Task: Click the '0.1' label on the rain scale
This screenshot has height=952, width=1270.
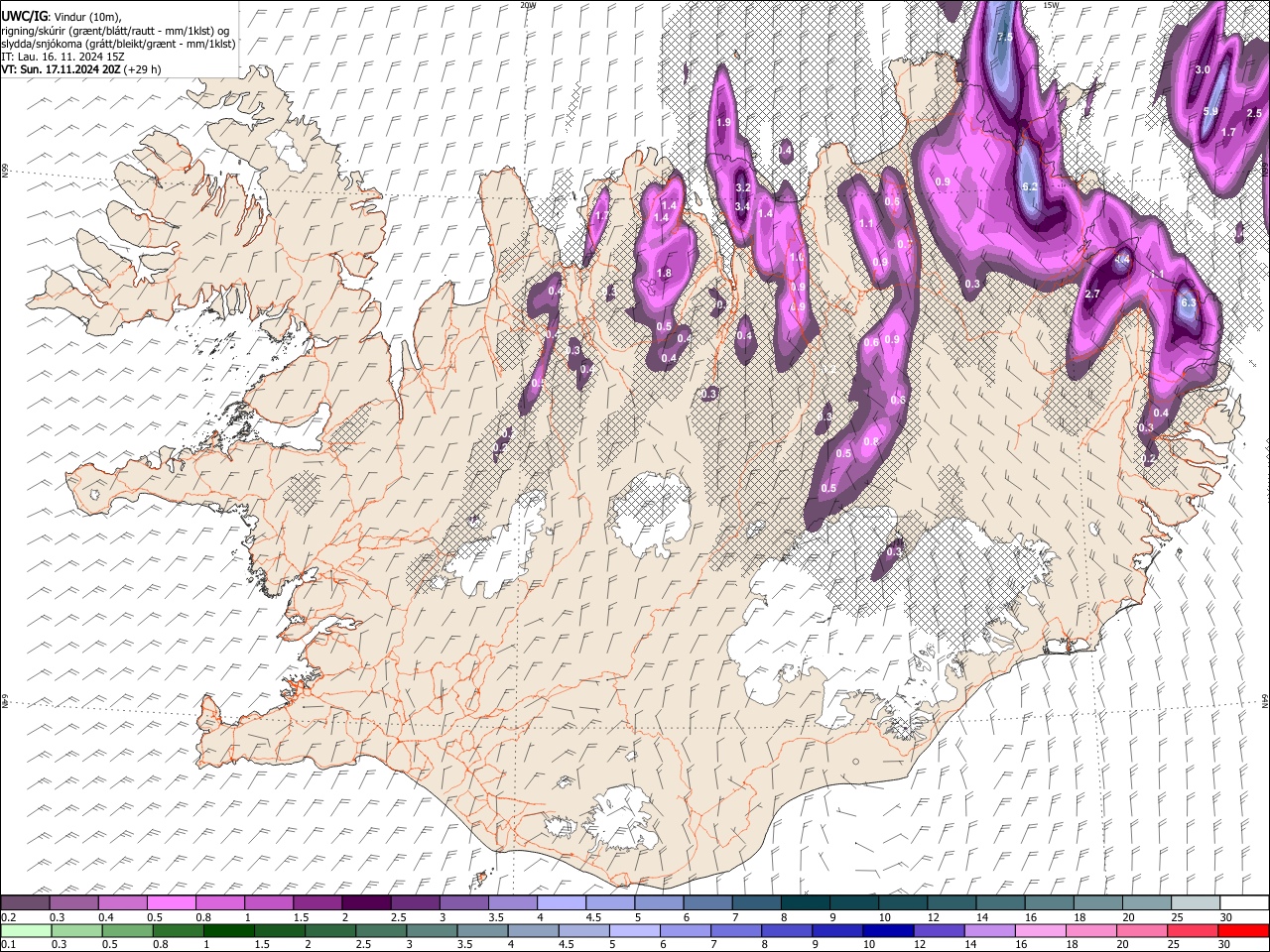Action: click(8, 945)
